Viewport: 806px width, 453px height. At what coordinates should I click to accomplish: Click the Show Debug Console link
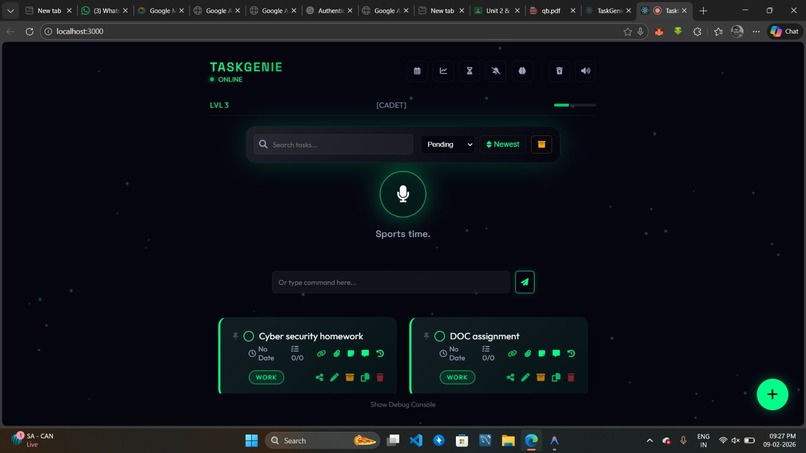point(403,405)
